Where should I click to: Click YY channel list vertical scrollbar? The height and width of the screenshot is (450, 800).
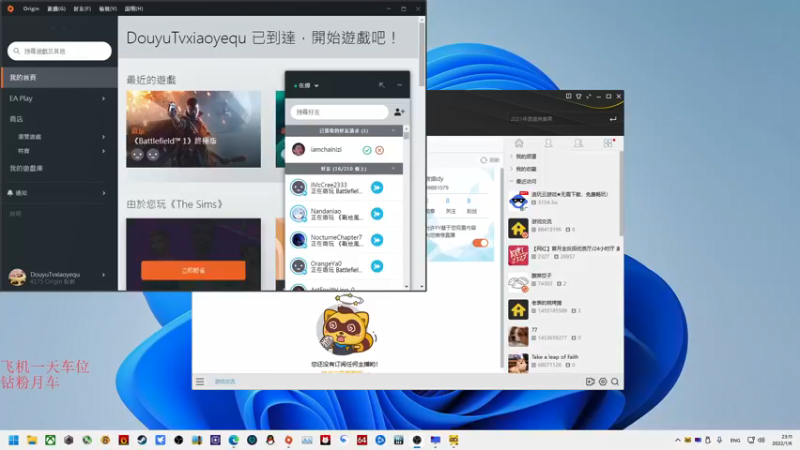[x=621, y=194]
